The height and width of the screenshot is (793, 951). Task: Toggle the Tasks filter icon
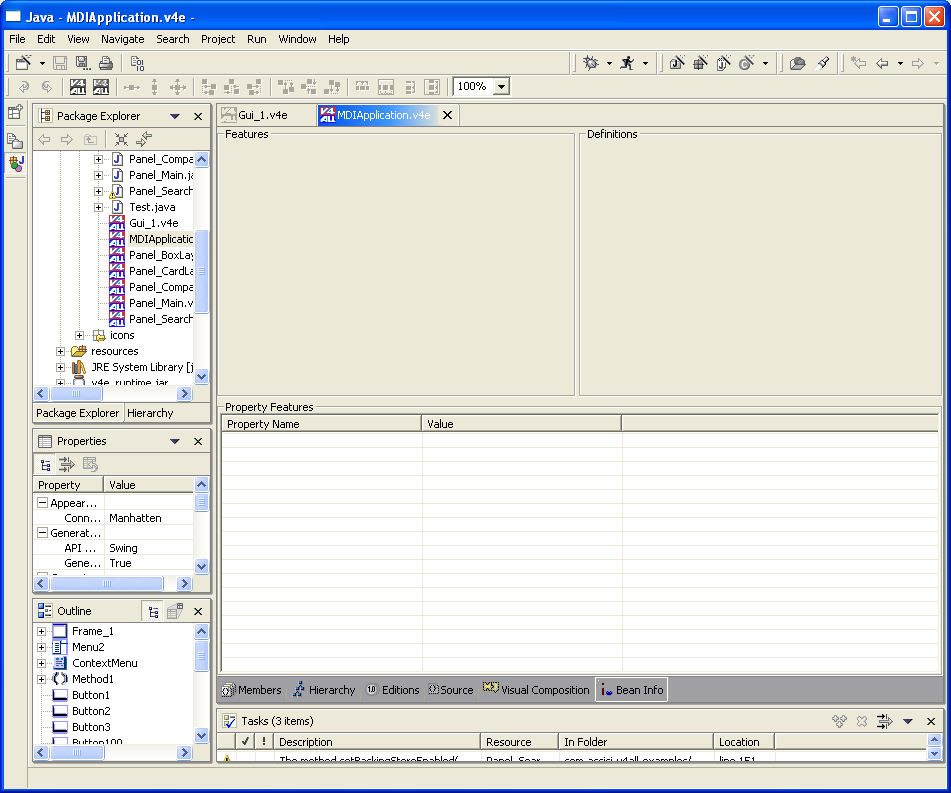[x=884, y=721]
